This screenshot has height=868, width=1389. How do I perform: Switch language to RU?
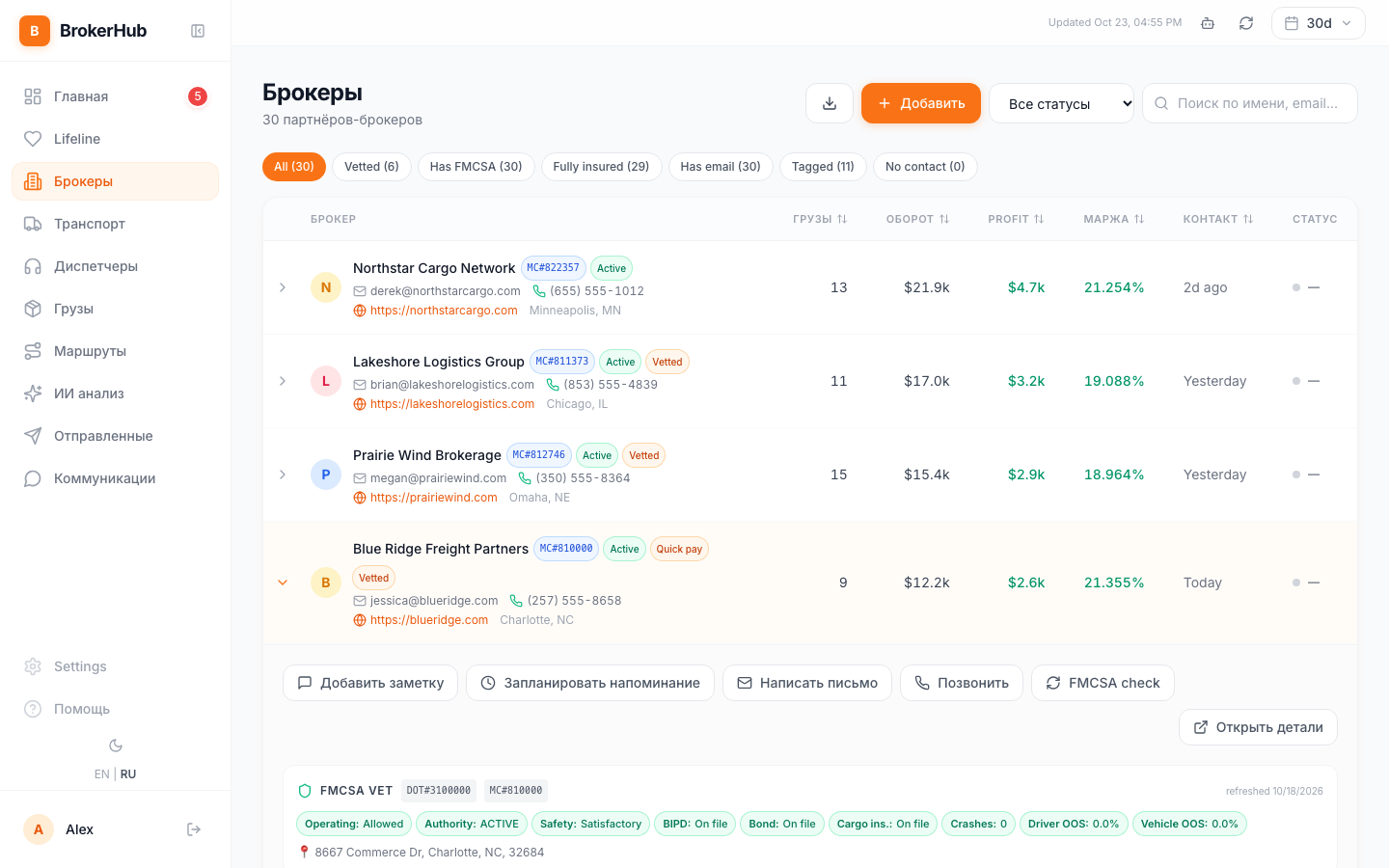[x=128, y=774]
